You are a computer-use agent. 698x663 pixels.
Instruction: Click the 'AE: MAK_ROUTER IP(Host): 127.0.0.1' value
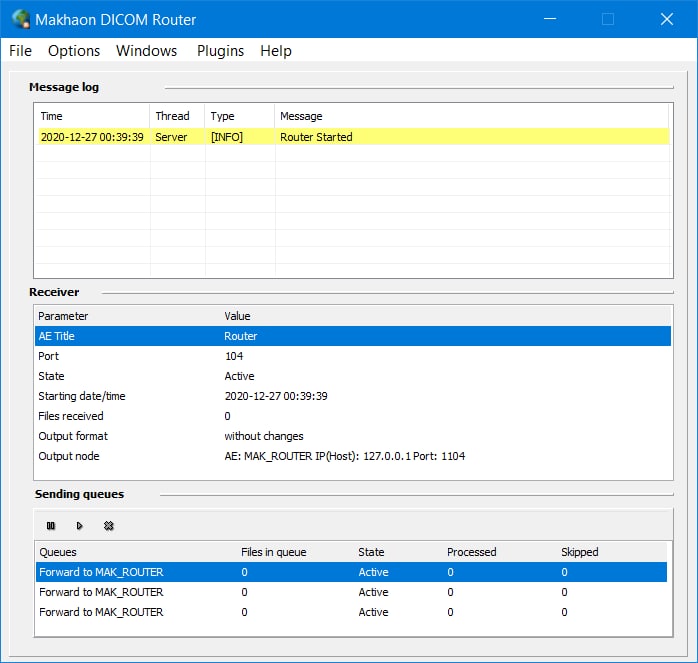345,456
